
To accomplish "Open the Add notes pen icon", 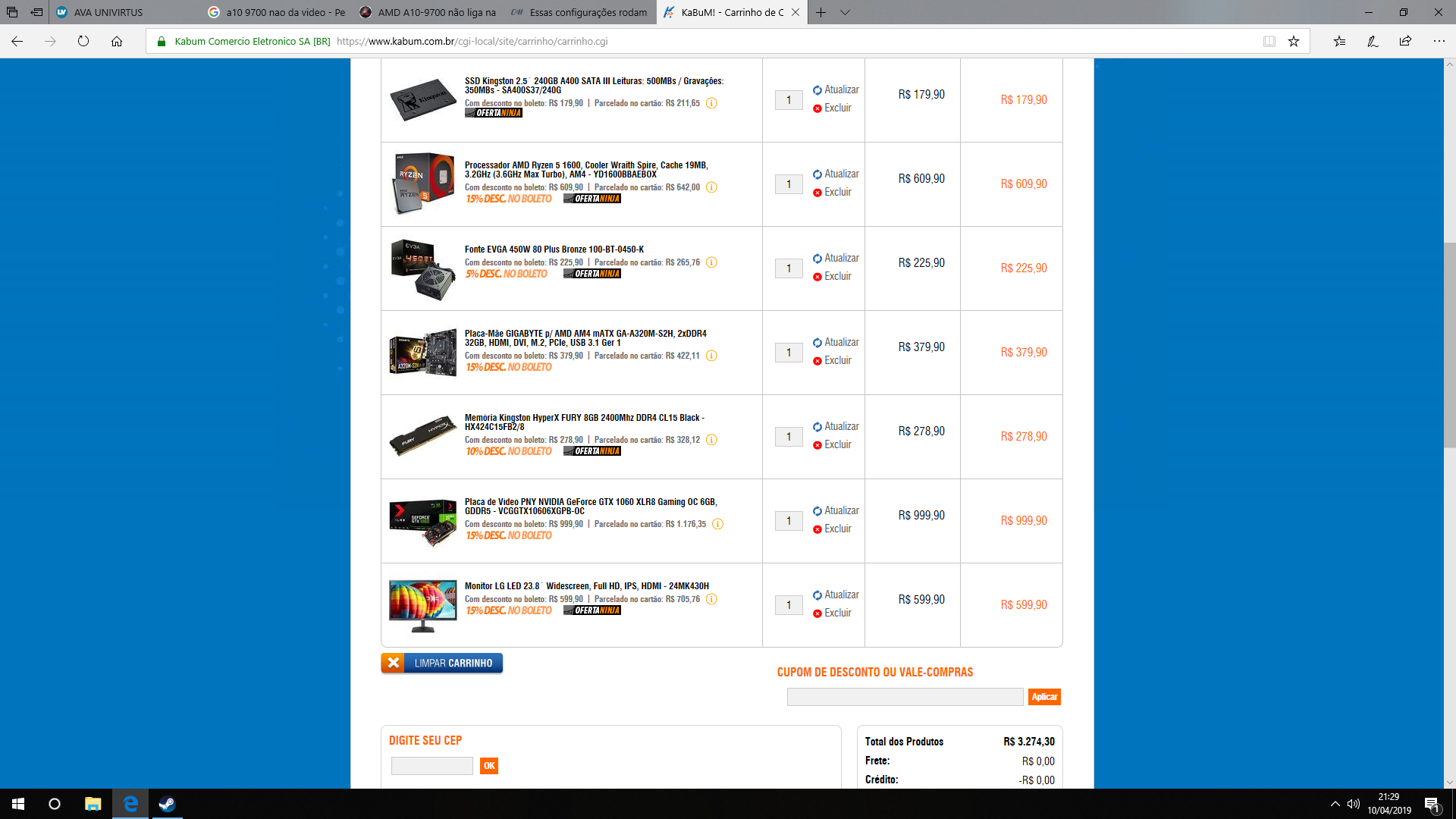I will coord(1373,41).
